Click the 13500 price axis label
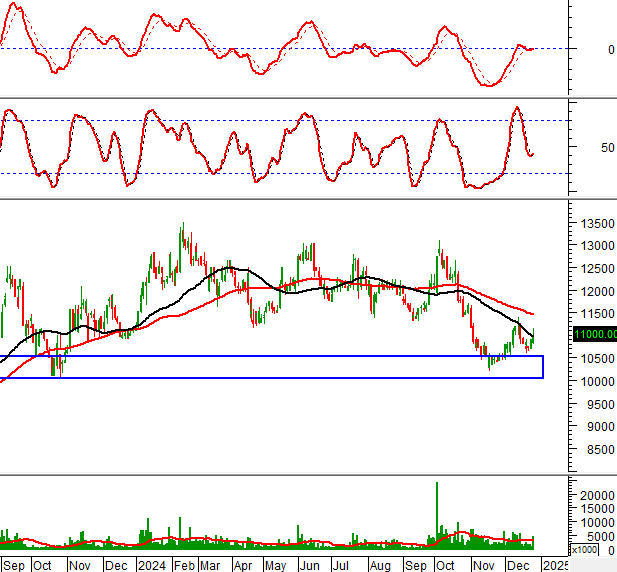Image resolution: width=617 pixels, height=572 pixels. point(594,223)
